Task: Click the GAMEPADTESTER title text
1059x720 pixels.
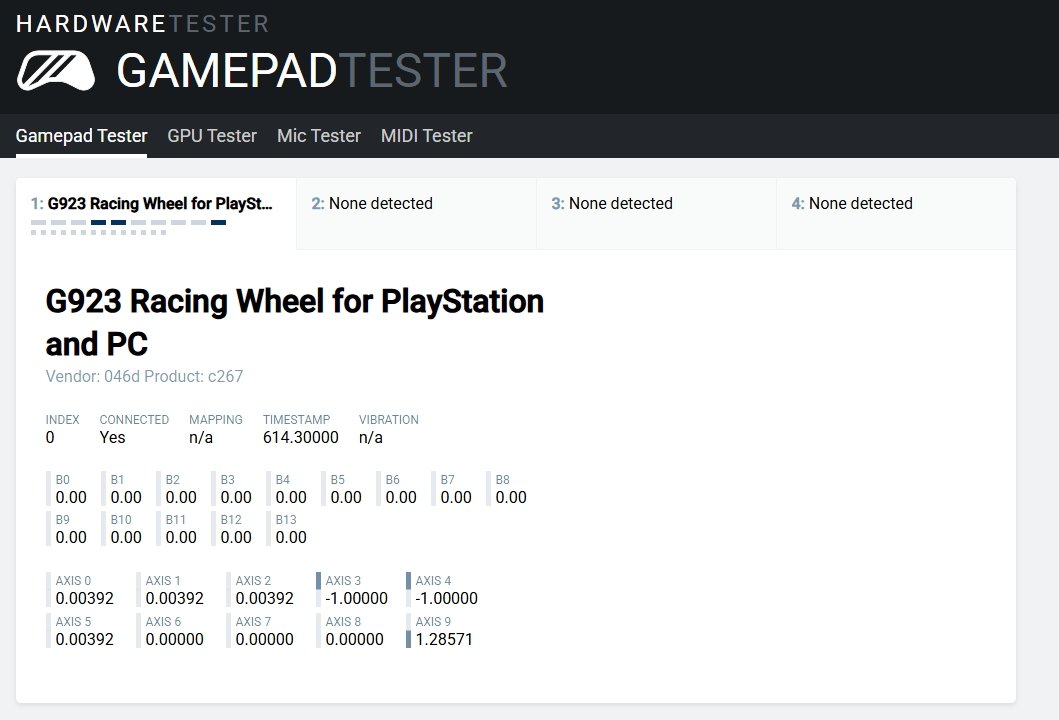Action: click(x=311, y=72)
